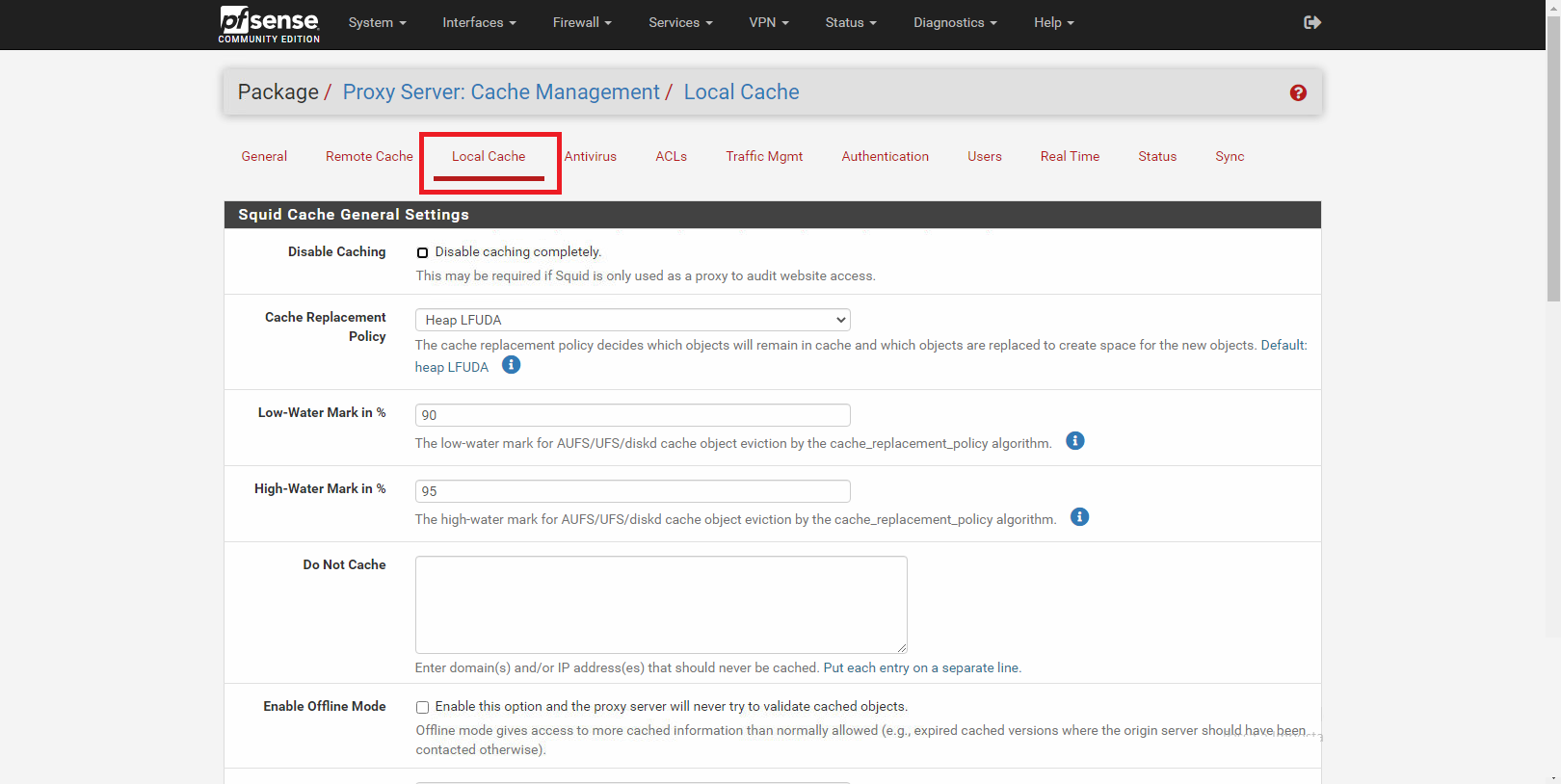Click the Enable Offline Mode label

pos(325,706)
